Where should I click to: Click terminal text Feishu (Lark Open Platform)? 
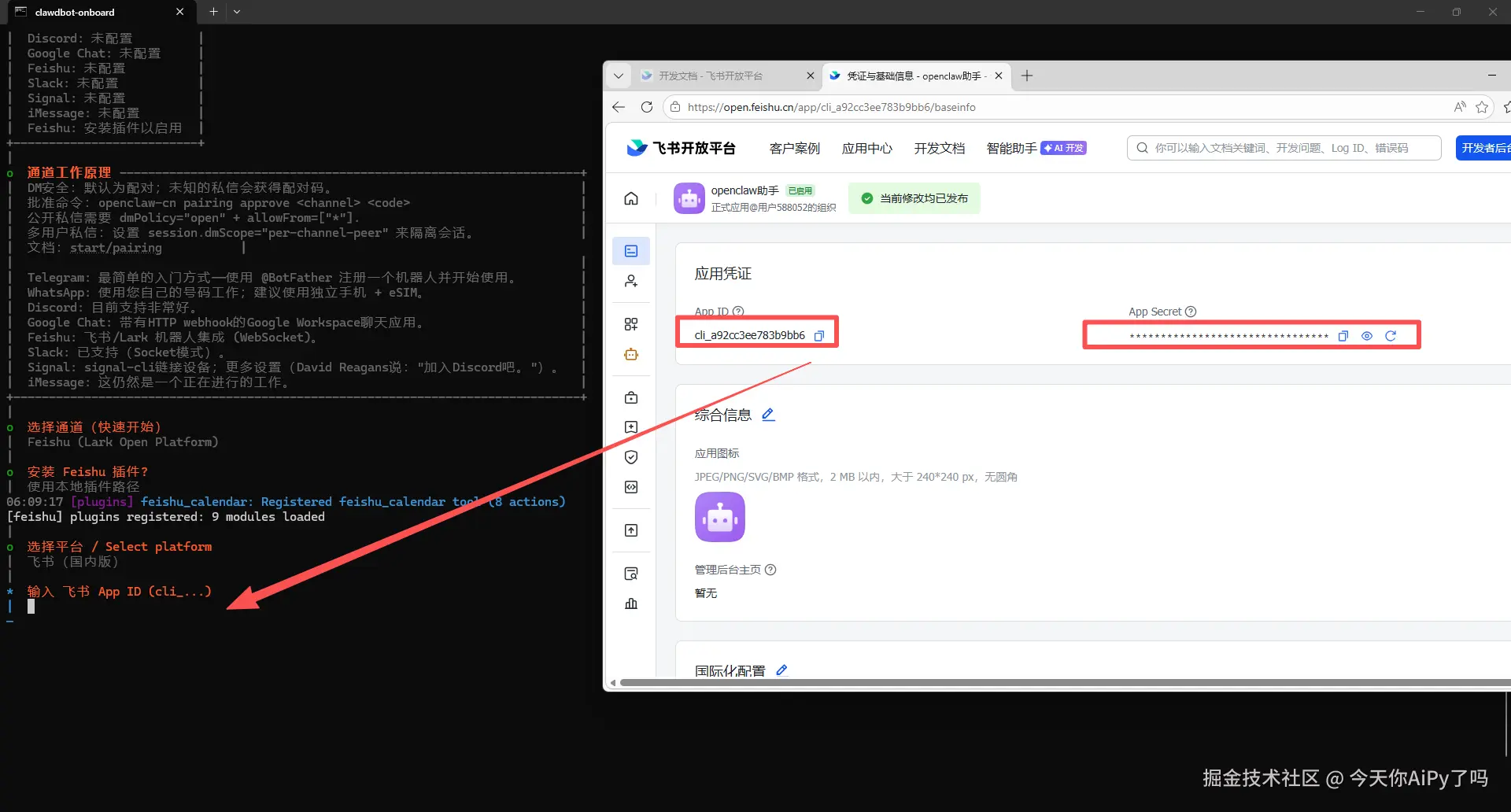pos(123,442)
